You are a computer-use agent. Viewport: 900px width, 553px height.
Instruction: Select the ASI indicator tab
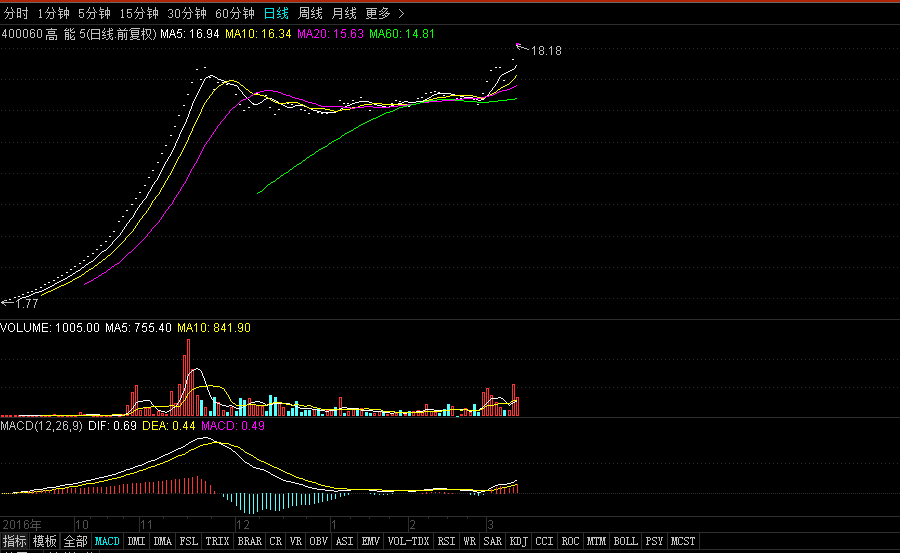[x=344, y=541]
